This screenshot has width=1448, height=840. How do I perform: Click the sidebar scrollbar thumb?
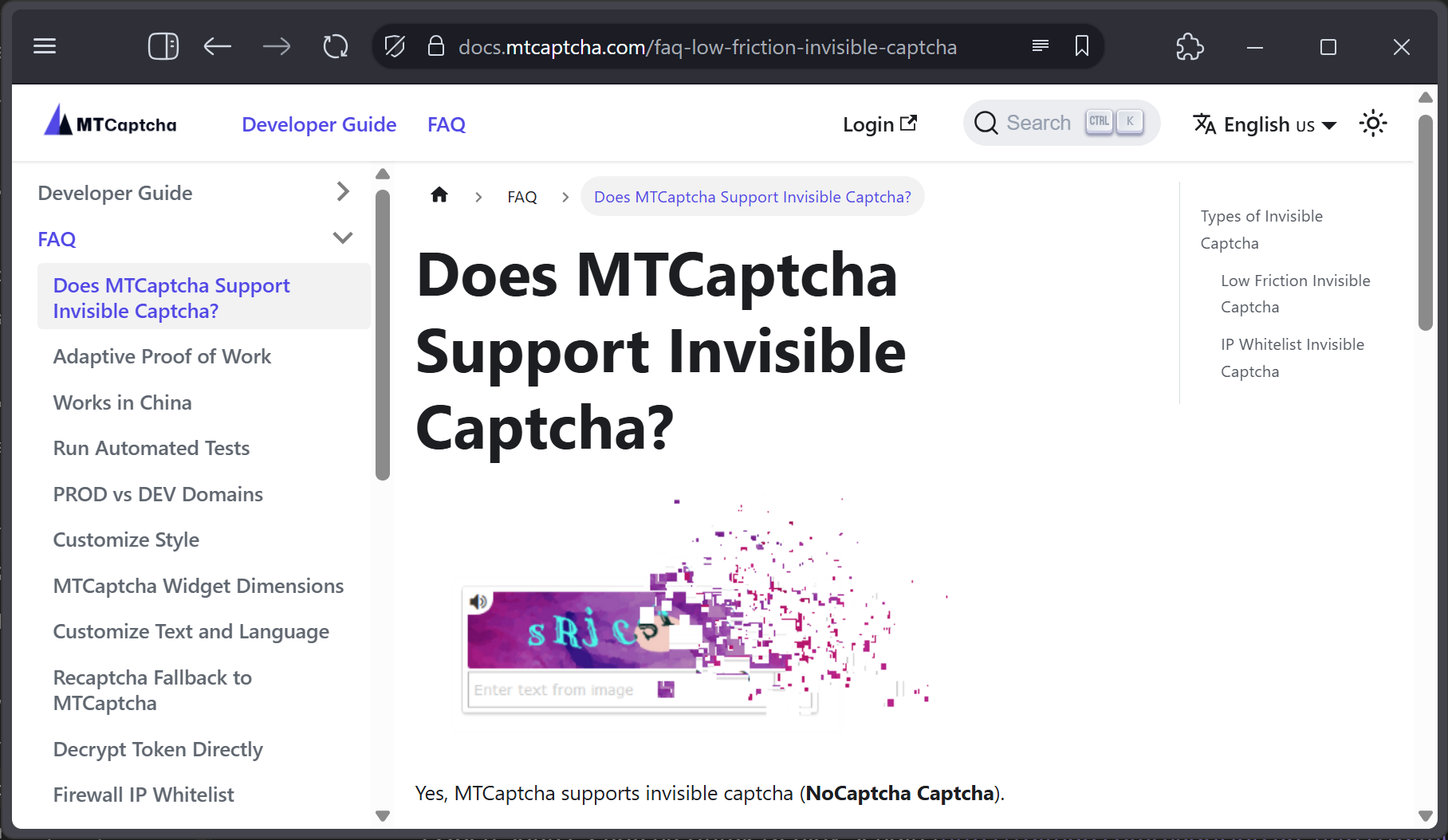point(383,335)
